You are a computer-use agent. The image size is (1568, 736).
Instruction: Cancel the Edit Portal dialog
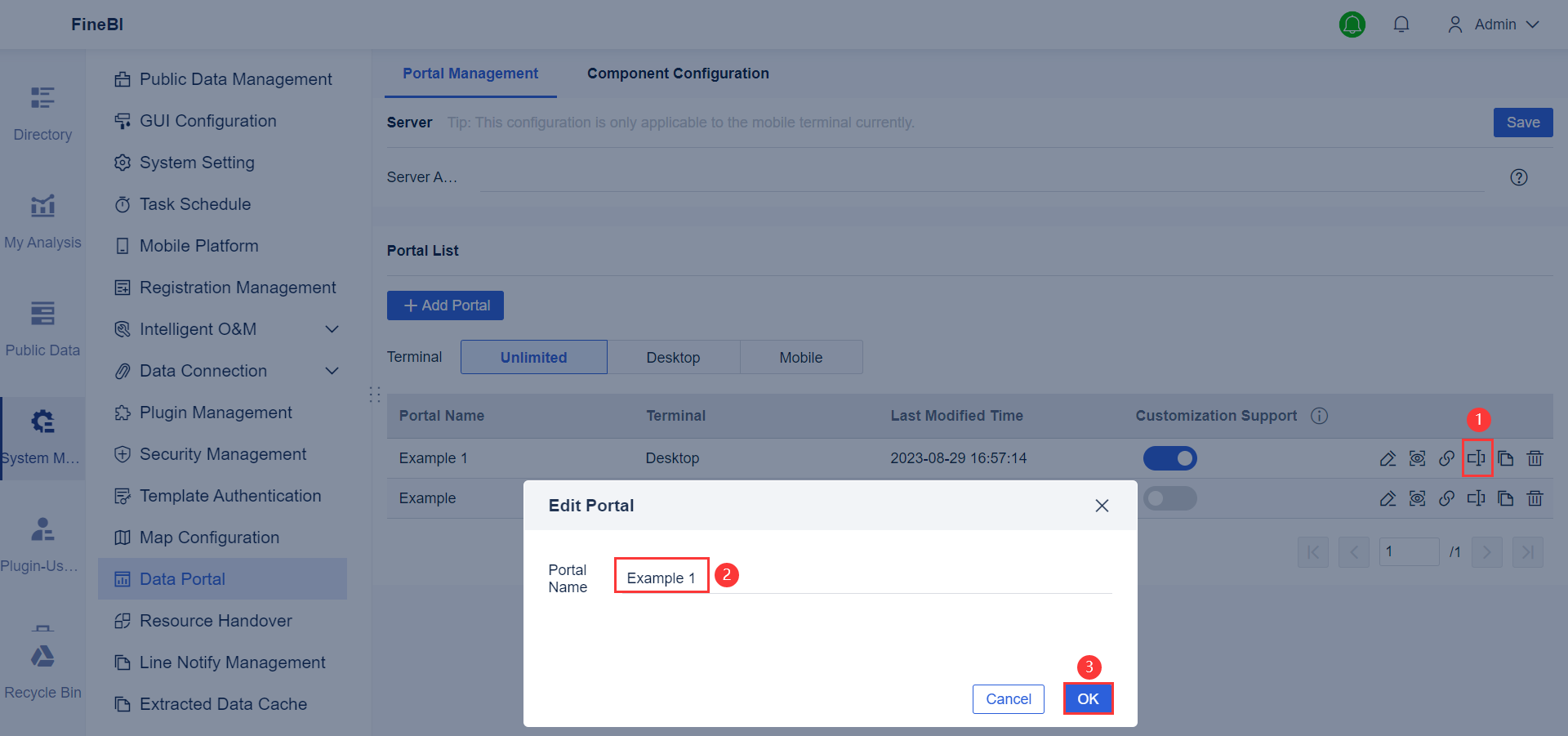click(1009, 699)
